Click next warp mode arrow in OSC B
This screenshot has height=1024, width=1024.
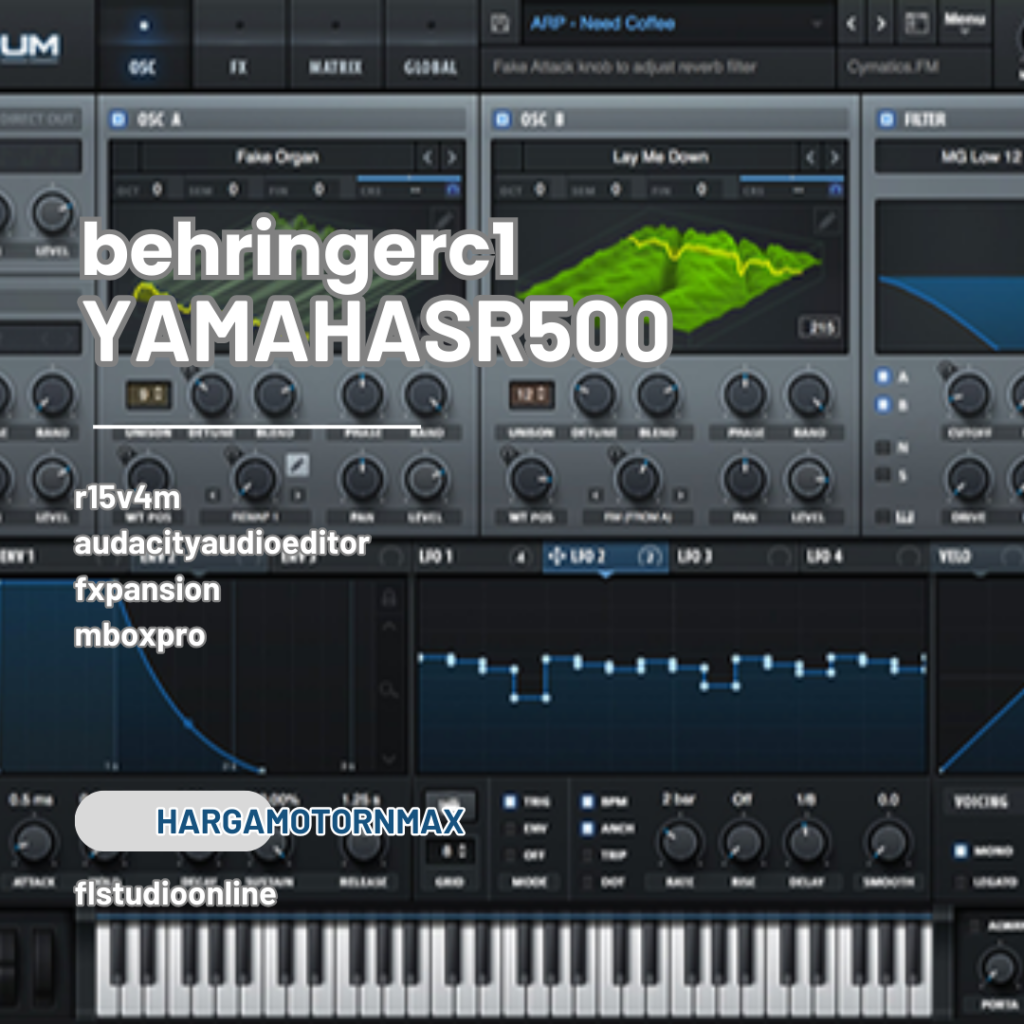(x=680, y=495)
